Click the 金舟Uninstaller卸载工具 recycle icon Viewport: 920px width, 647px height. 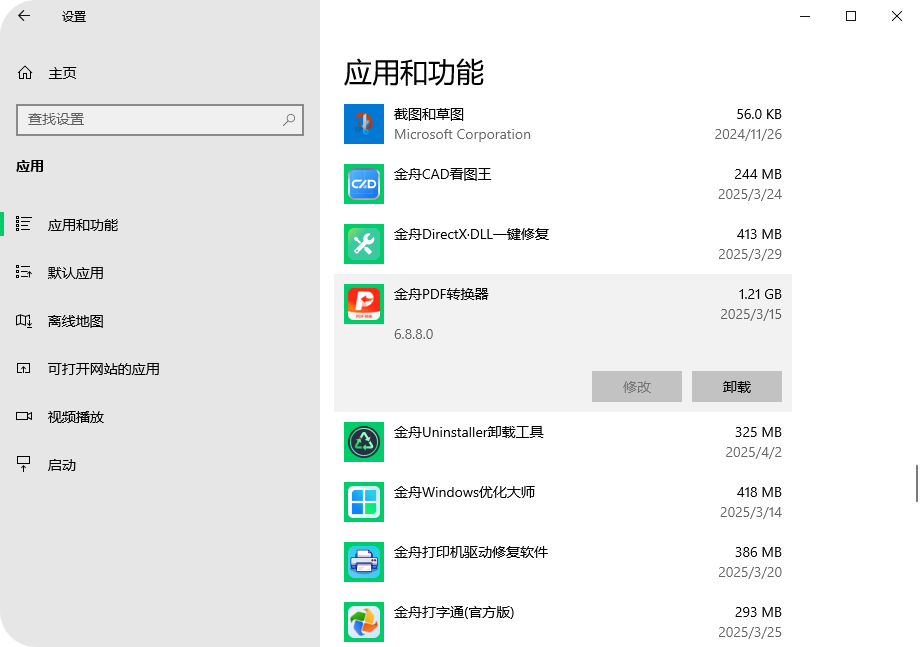click(364, 442)
